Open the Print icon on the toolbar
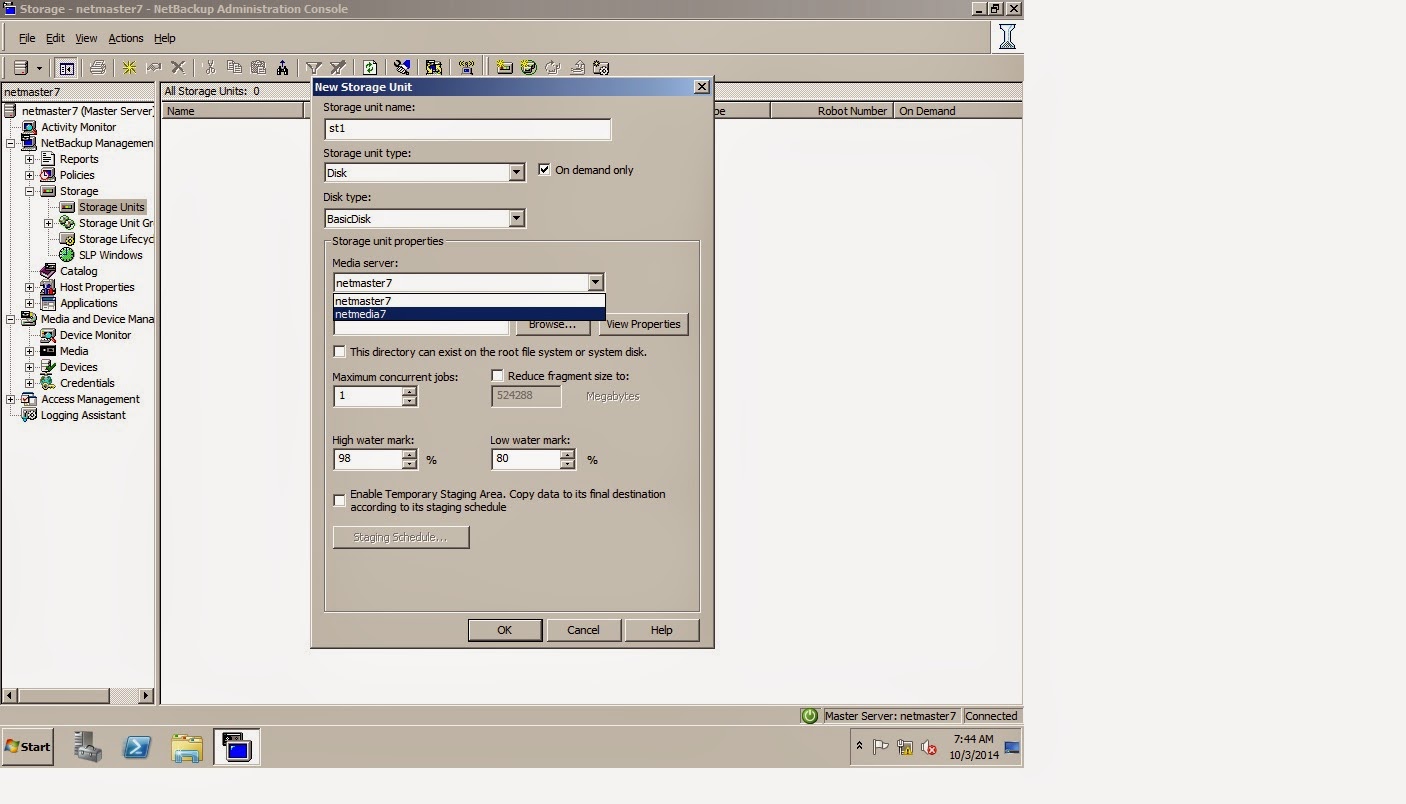This screenshot has width=1406, height=804. [98, 67]
